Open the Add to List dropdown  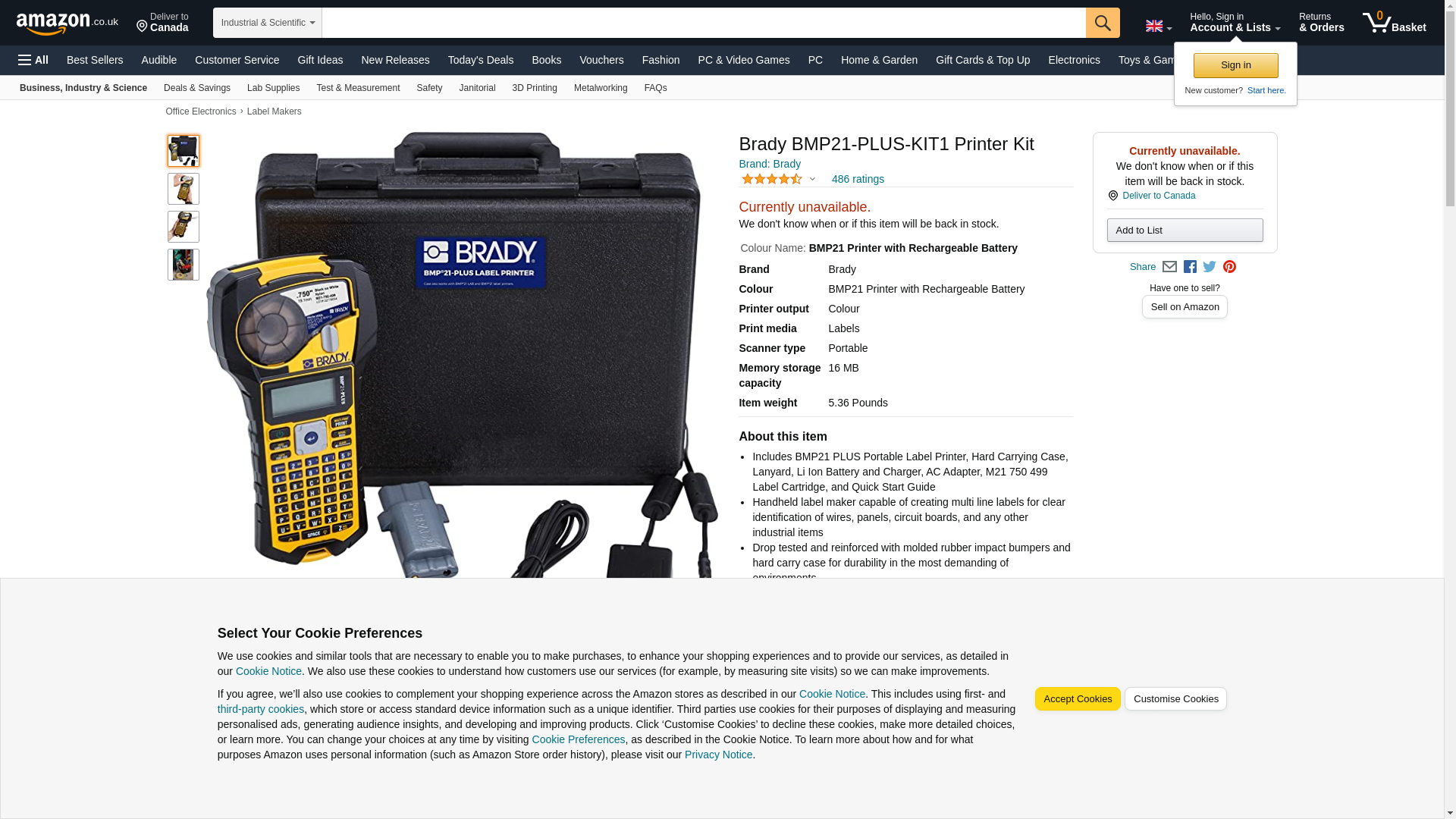click(x=1185, y=231)
